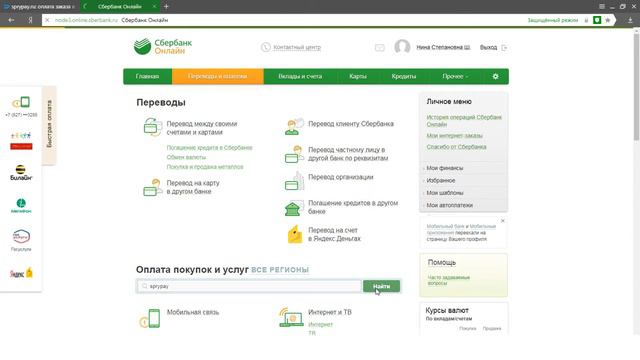Screen dimensions: 640x360
Task: Click the bookmark star icon
Action: [607, 20]
